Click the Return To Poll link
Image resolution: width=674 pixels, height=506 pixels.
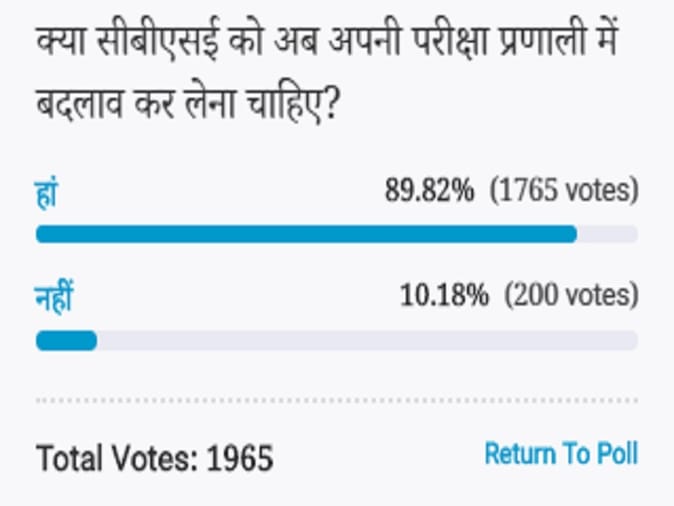coord(561,454)
